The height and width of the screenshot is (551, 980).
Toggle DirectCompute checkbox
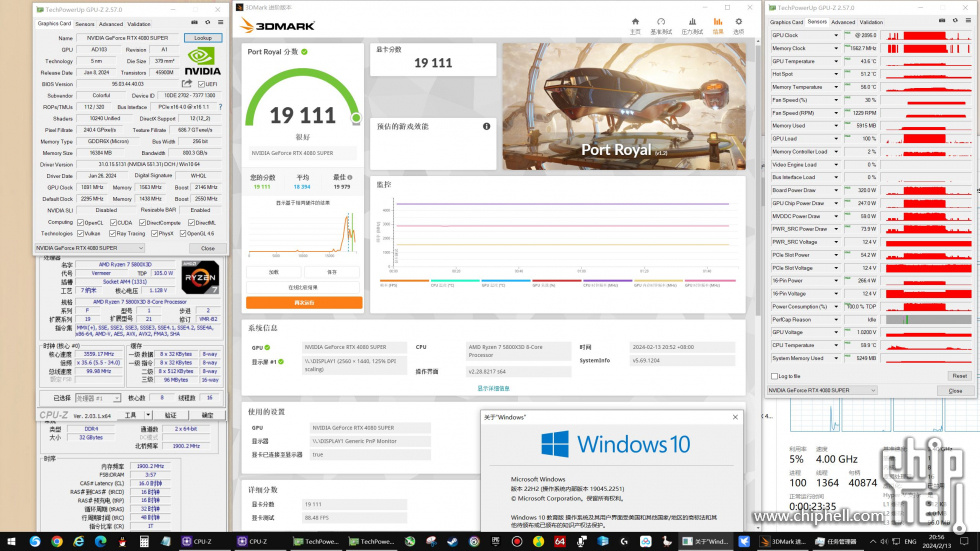point(142,222)
